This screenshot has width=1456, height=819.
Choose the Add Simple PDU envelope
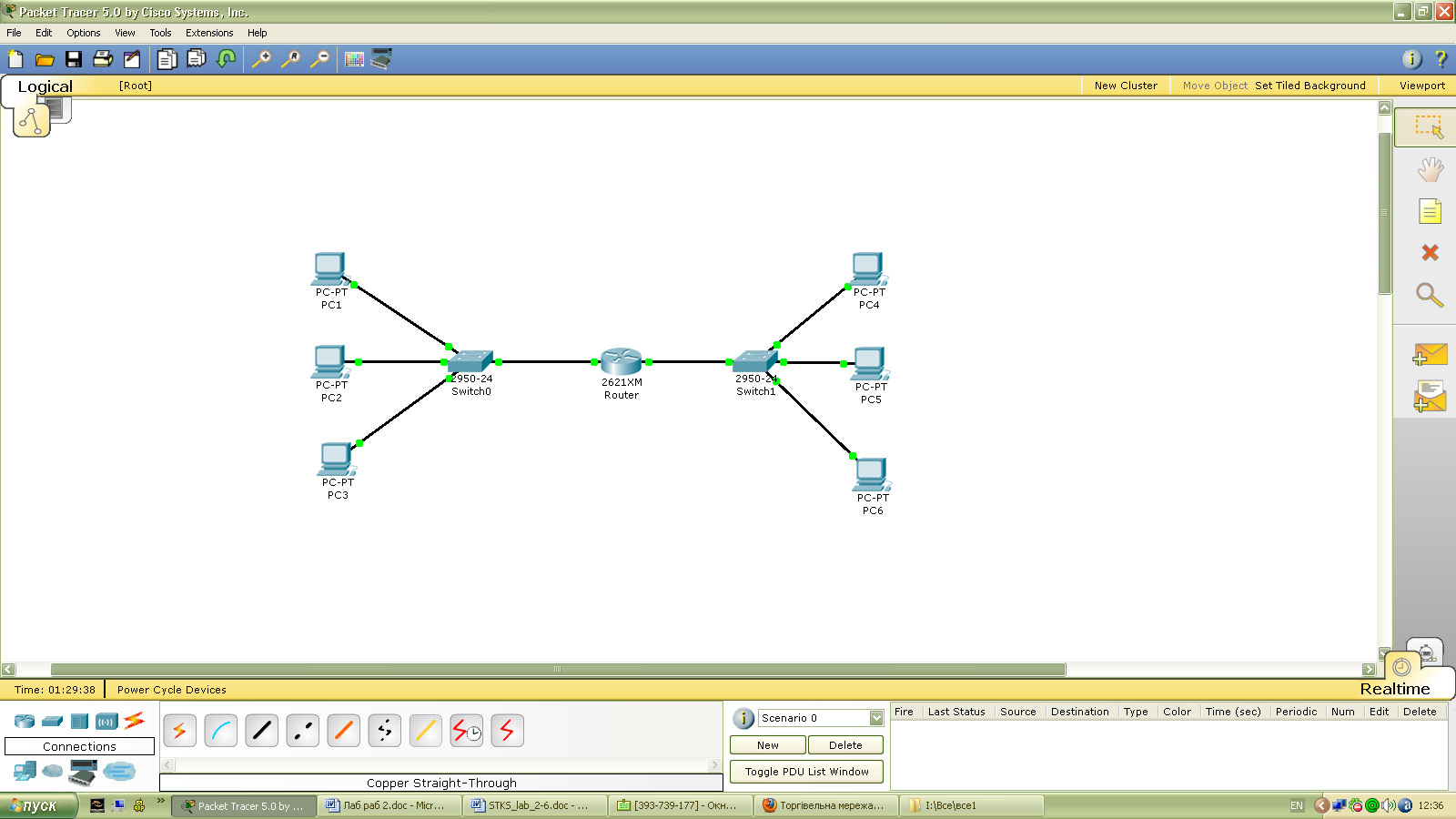(1430, 354)
